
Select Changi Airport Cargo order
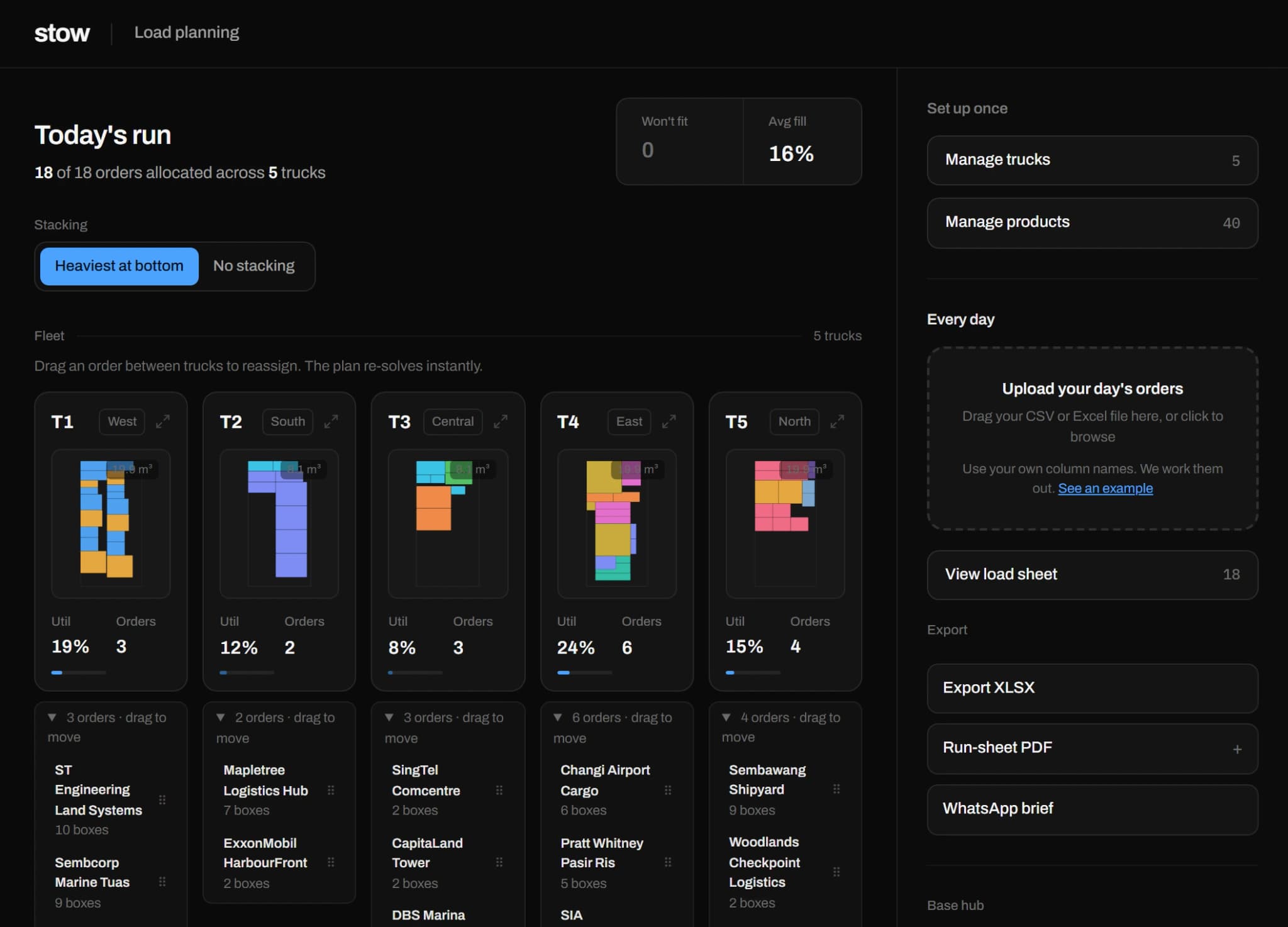[616, 790]
